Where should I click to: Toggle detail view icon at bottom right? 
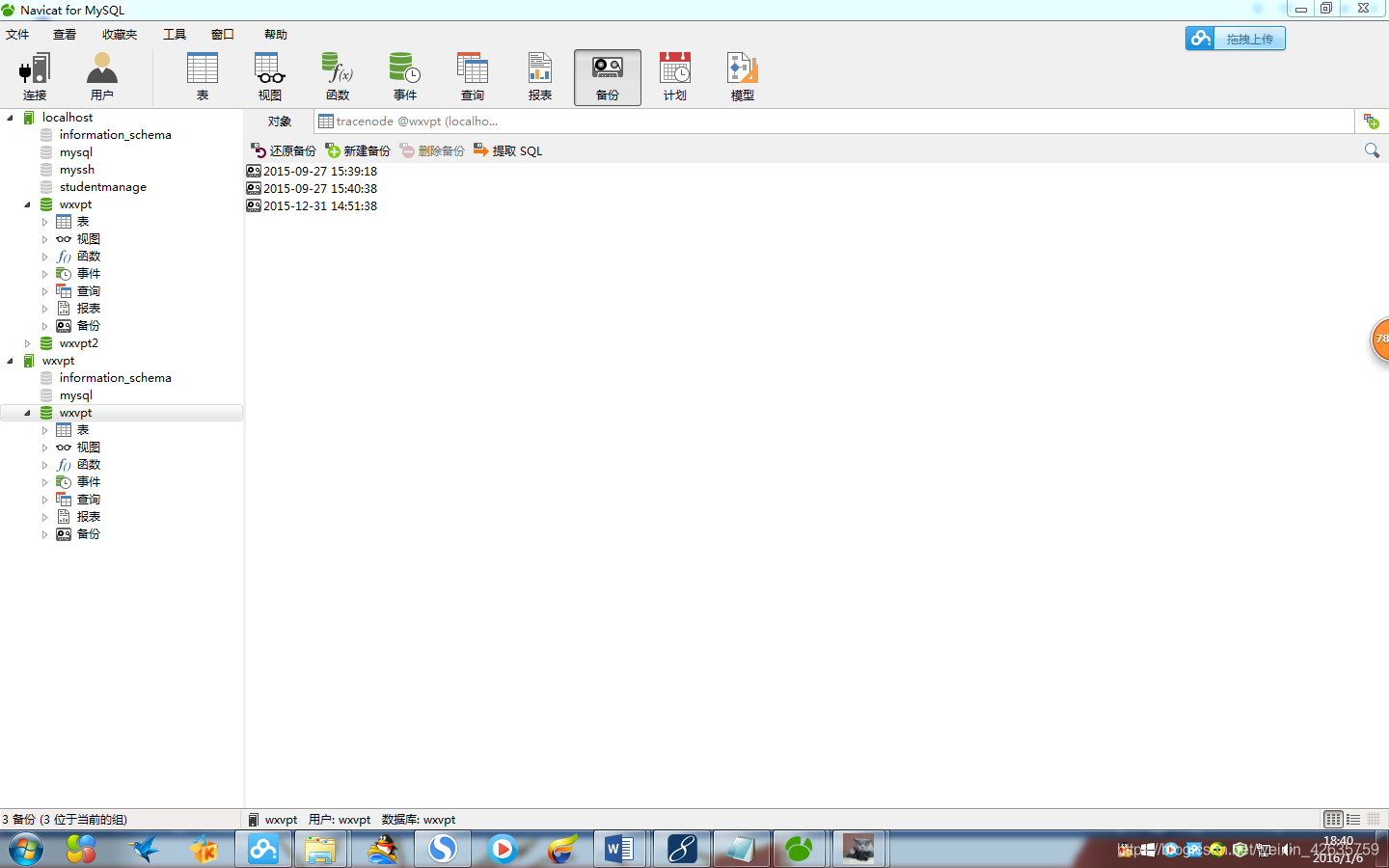1374,819
